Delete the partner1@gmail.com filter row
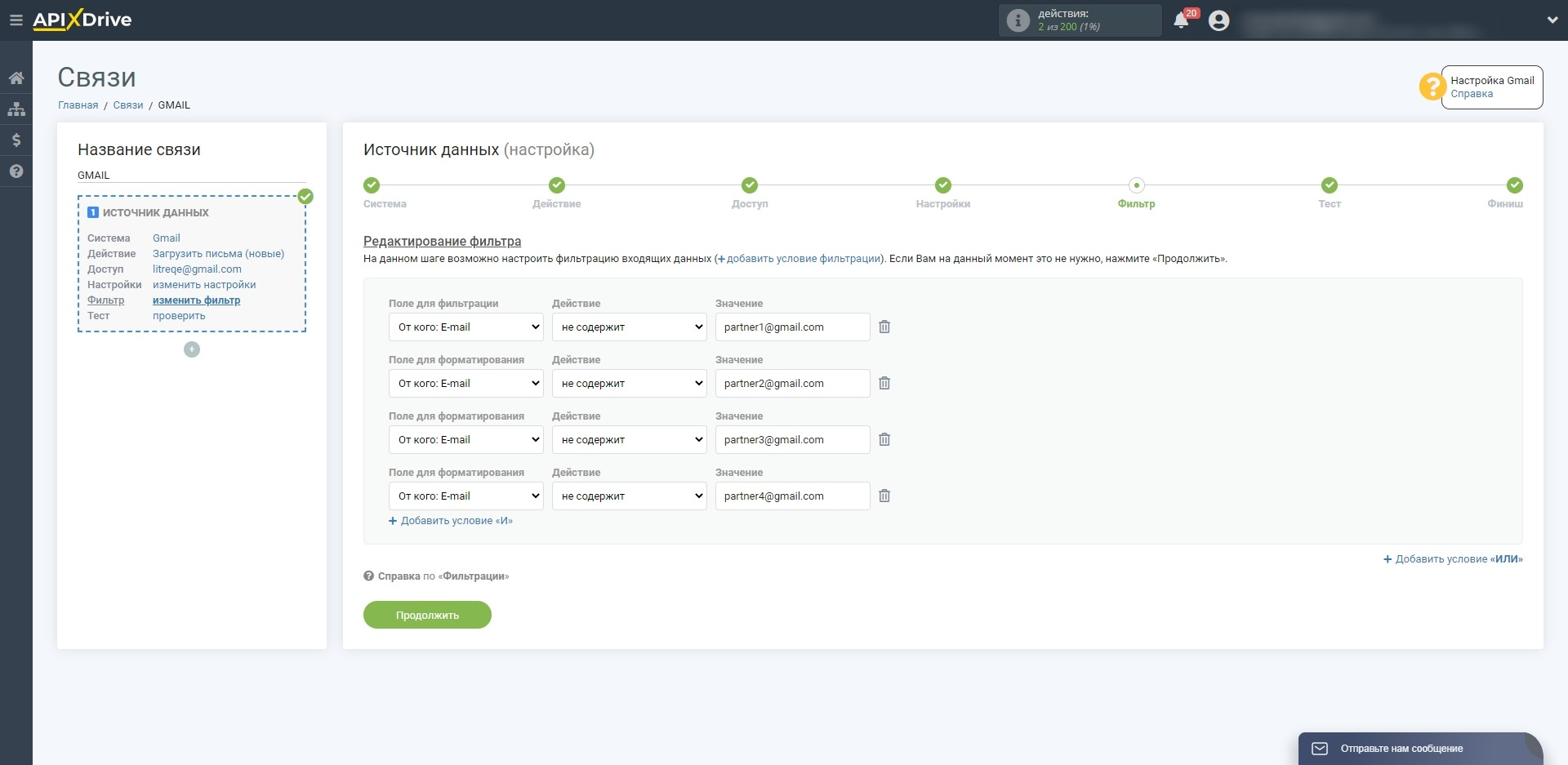Image resolution: width=1568 pixels, height=765 pixels. point(884,327)
